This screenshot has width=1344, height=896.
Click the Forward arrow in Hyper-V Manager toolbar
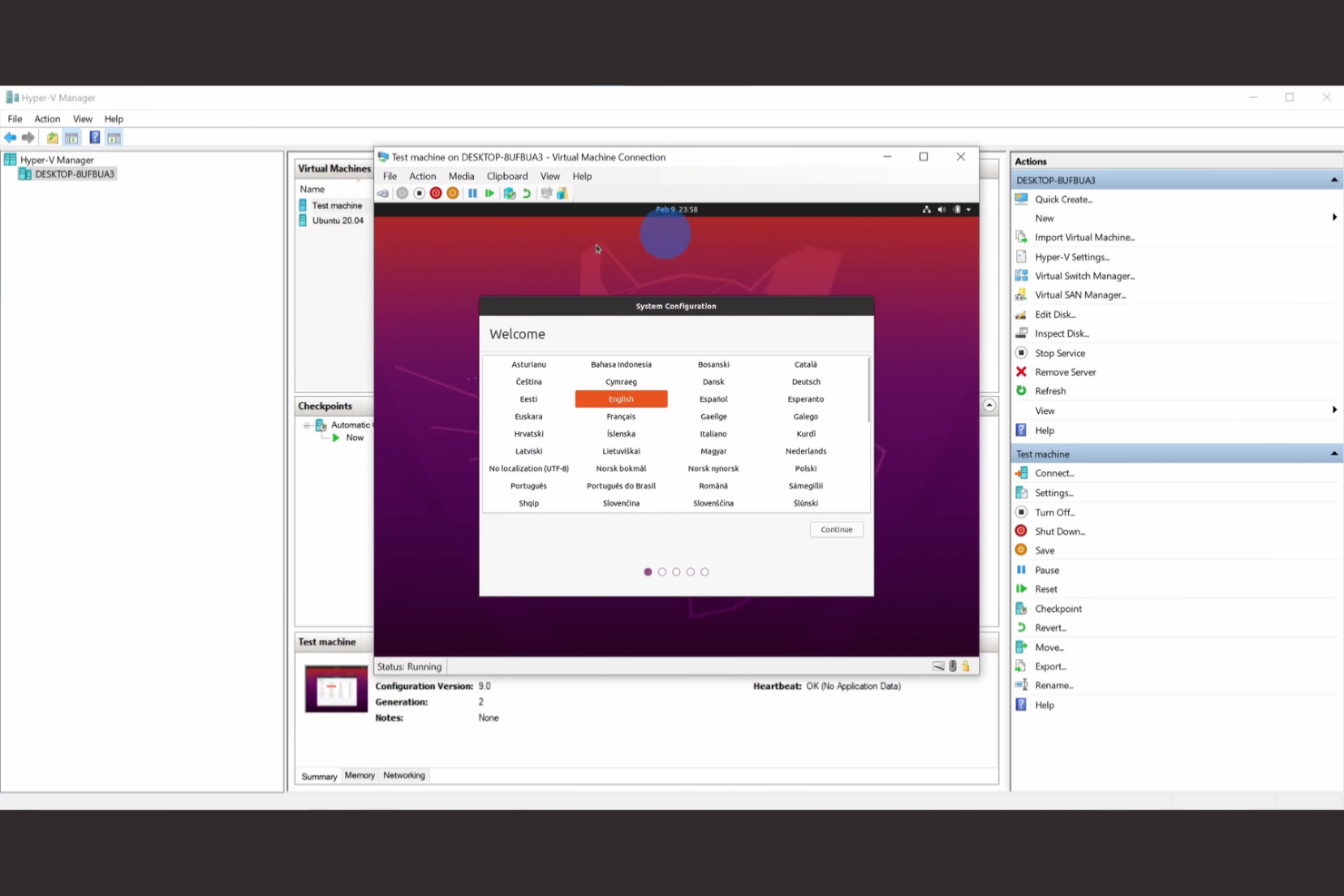tap(28, 138)
